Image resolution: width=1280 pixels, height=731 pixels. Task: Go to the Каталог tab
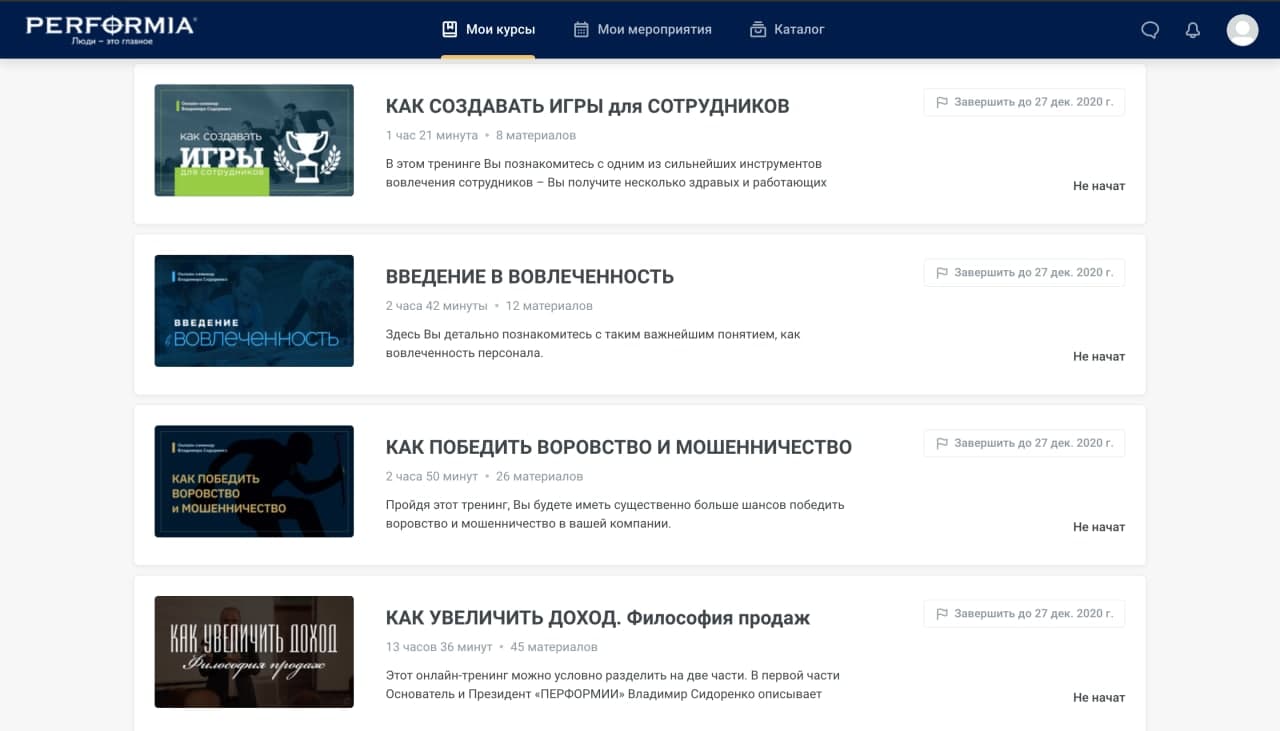point(787,29)
